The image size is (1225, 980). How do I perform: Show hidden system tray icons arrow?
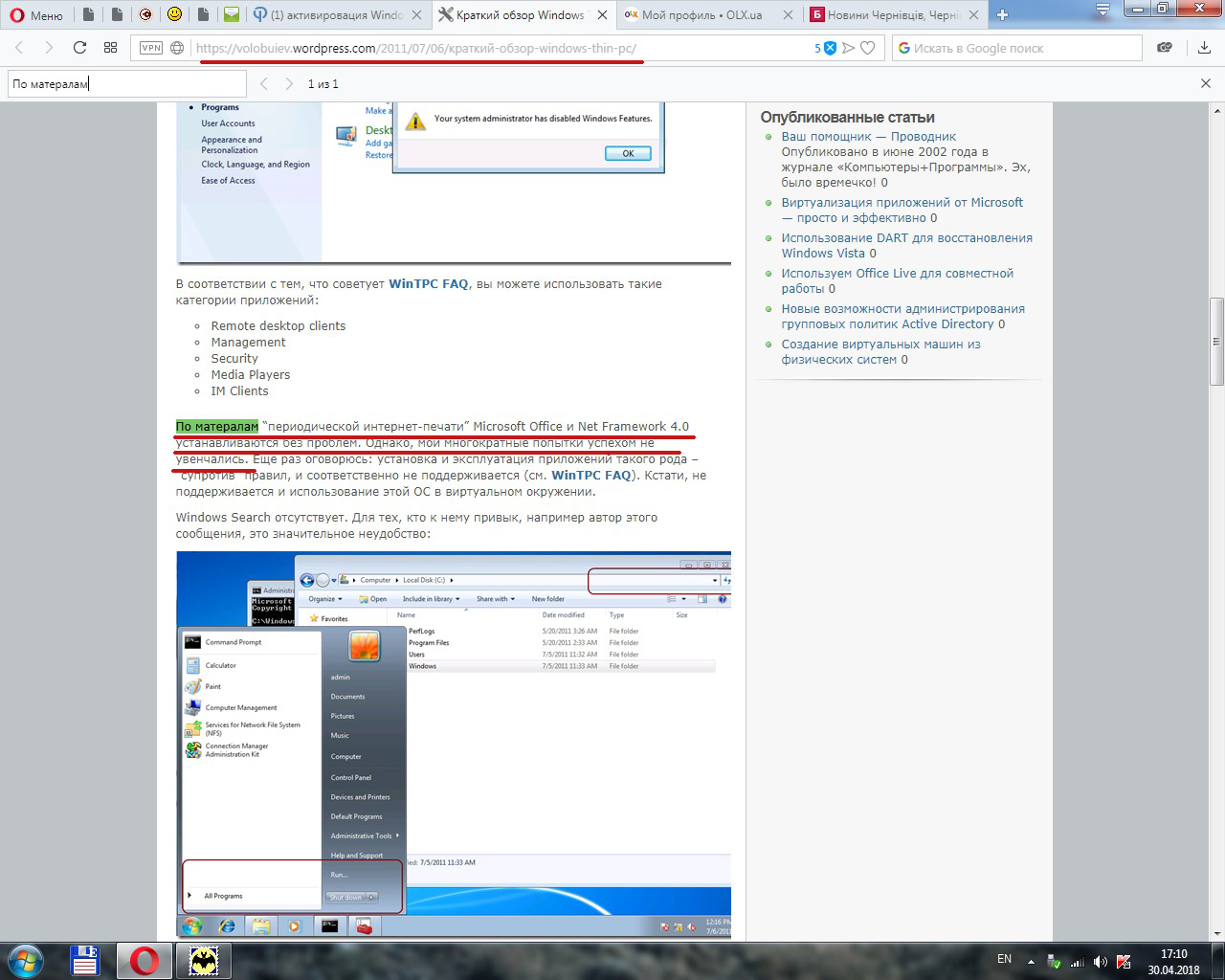pyautogui.click(x=1031, y=960)
